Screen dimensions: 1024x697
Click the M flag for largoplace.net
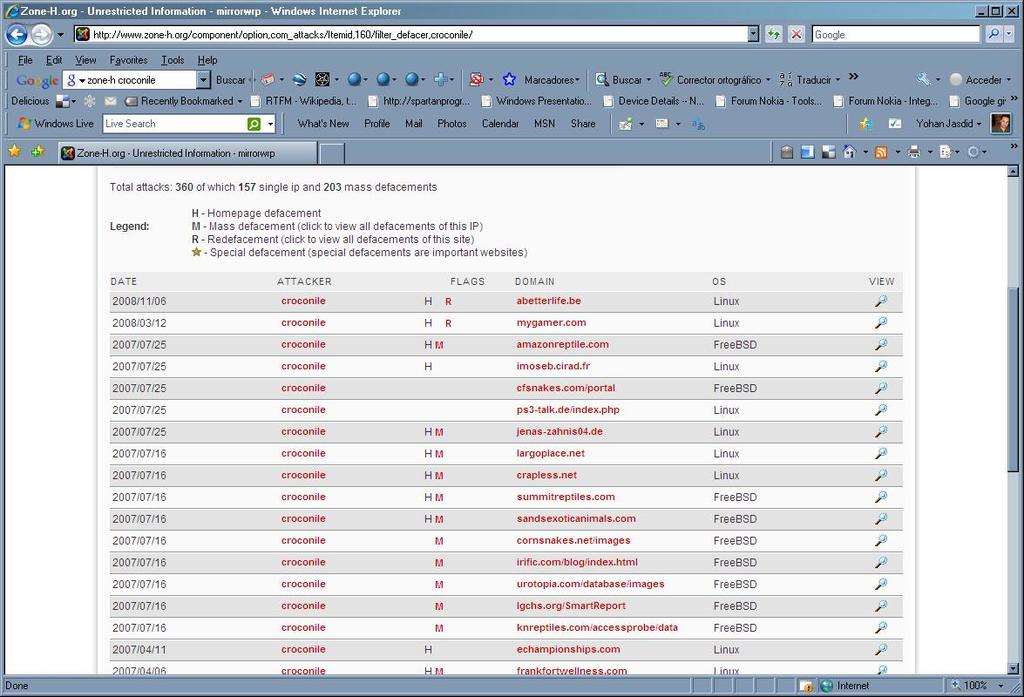click(x=439, y=454)
